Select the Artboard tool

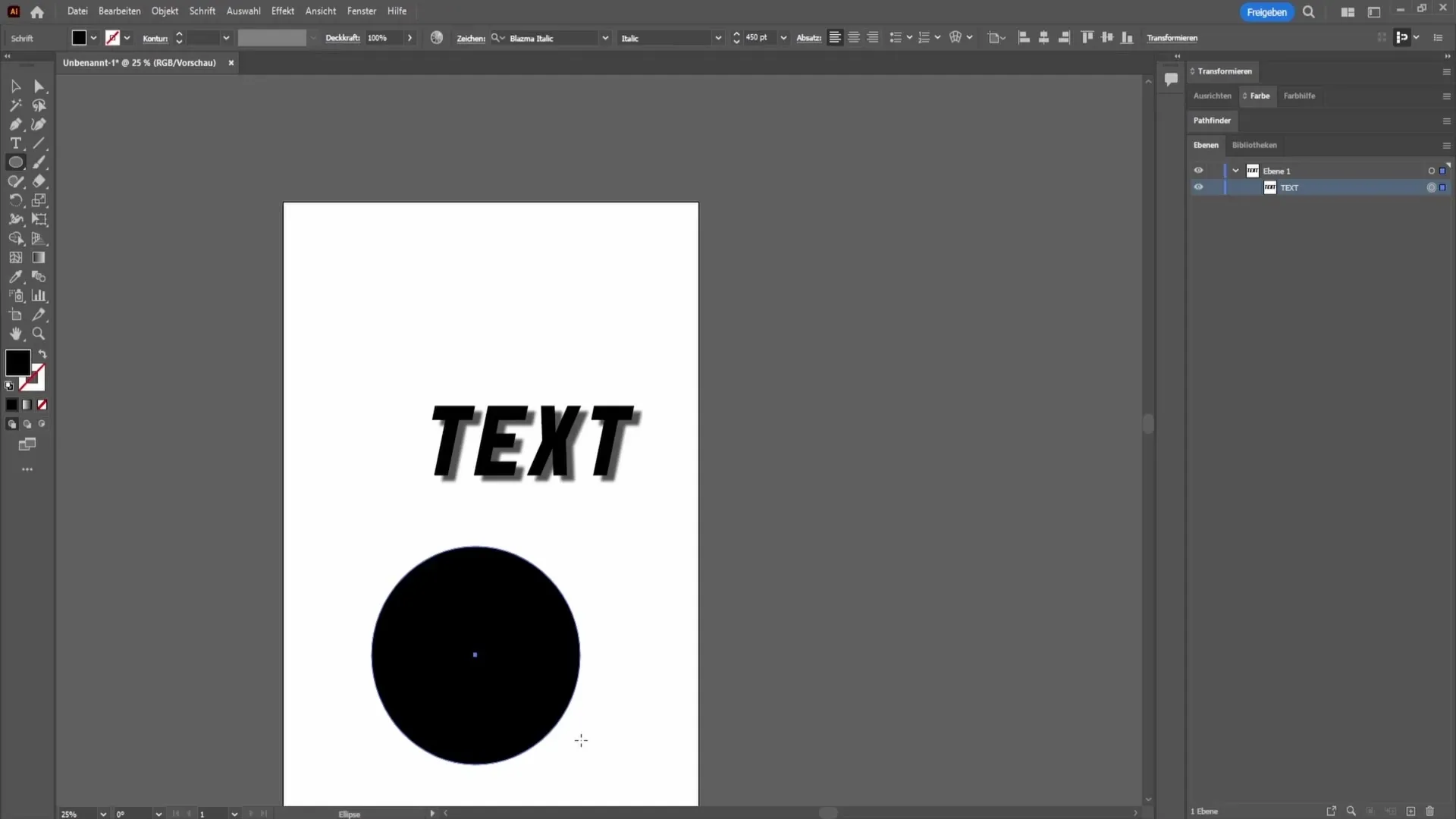(15, 315)
